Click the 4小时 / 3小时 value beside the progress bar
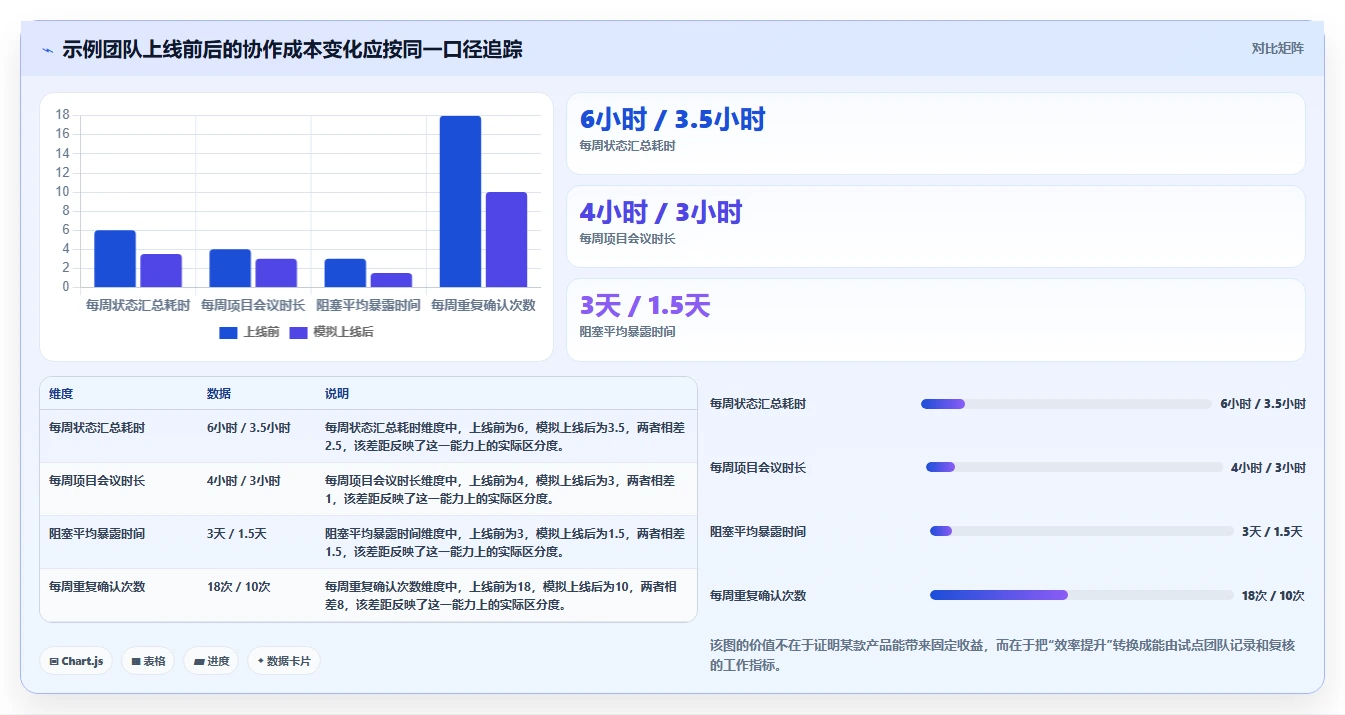 [x=1268, y=468]
